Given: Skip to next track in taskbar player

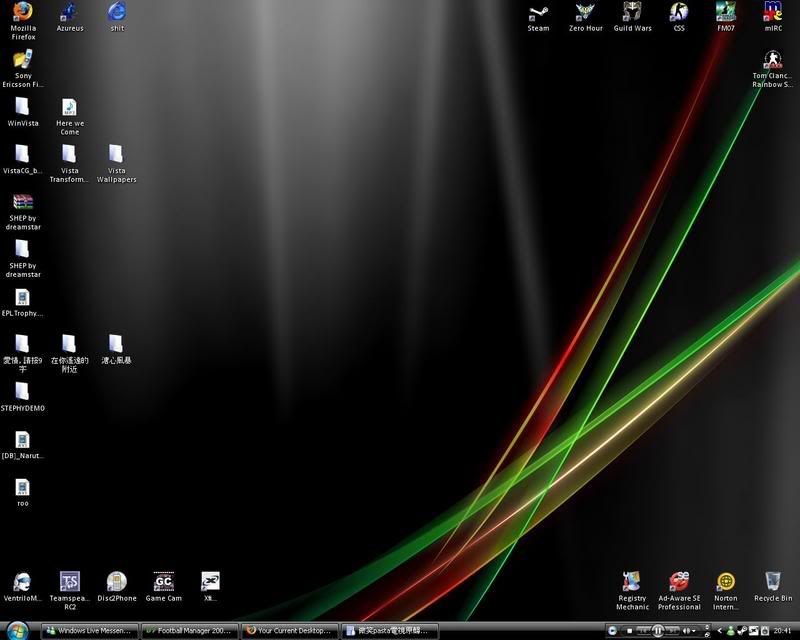Looking at the screenshot, I should pyautogui.click(x=671, y=631).
